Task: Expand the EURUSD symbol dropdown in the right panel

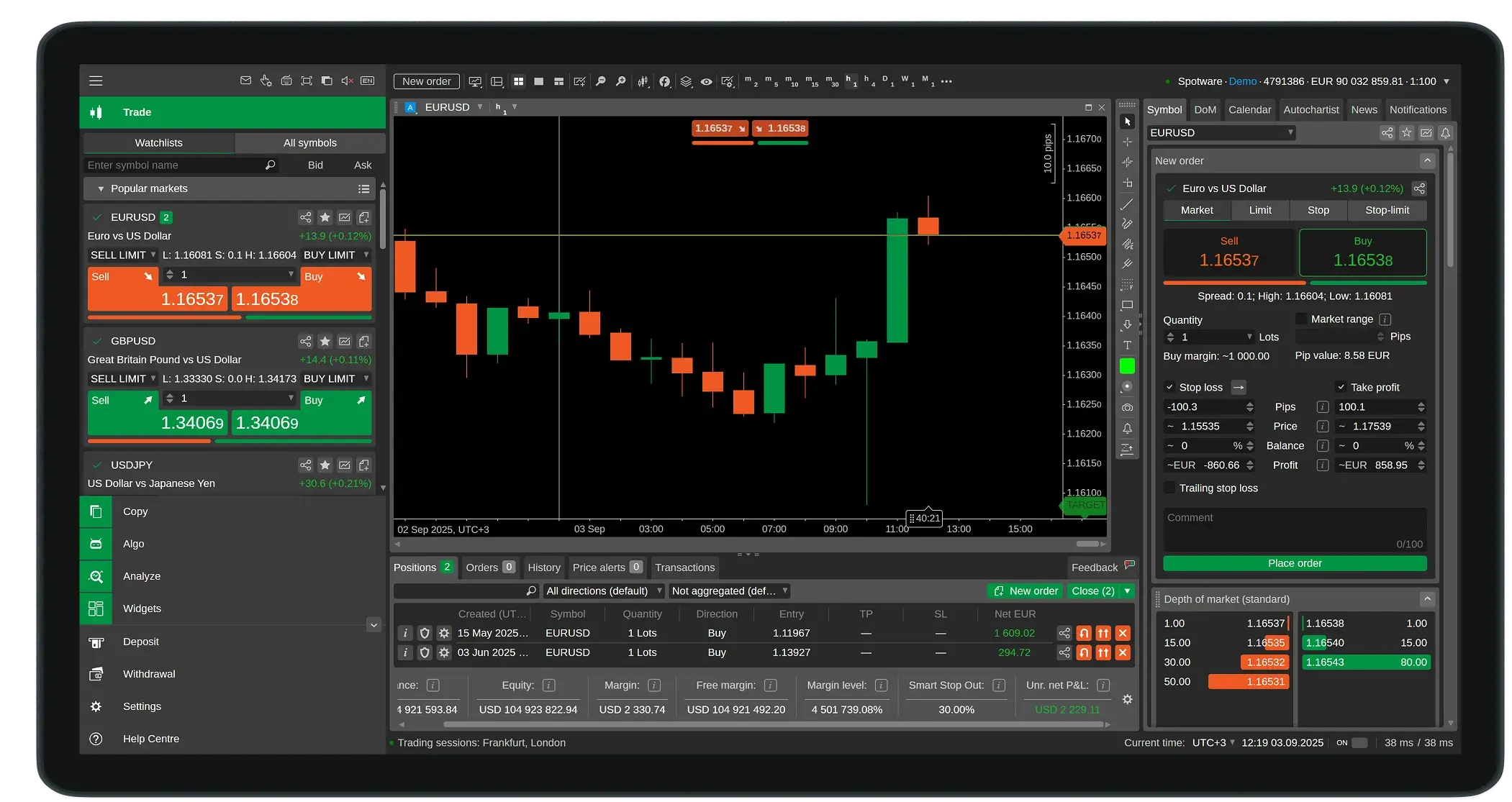Action: [1221, 132]
